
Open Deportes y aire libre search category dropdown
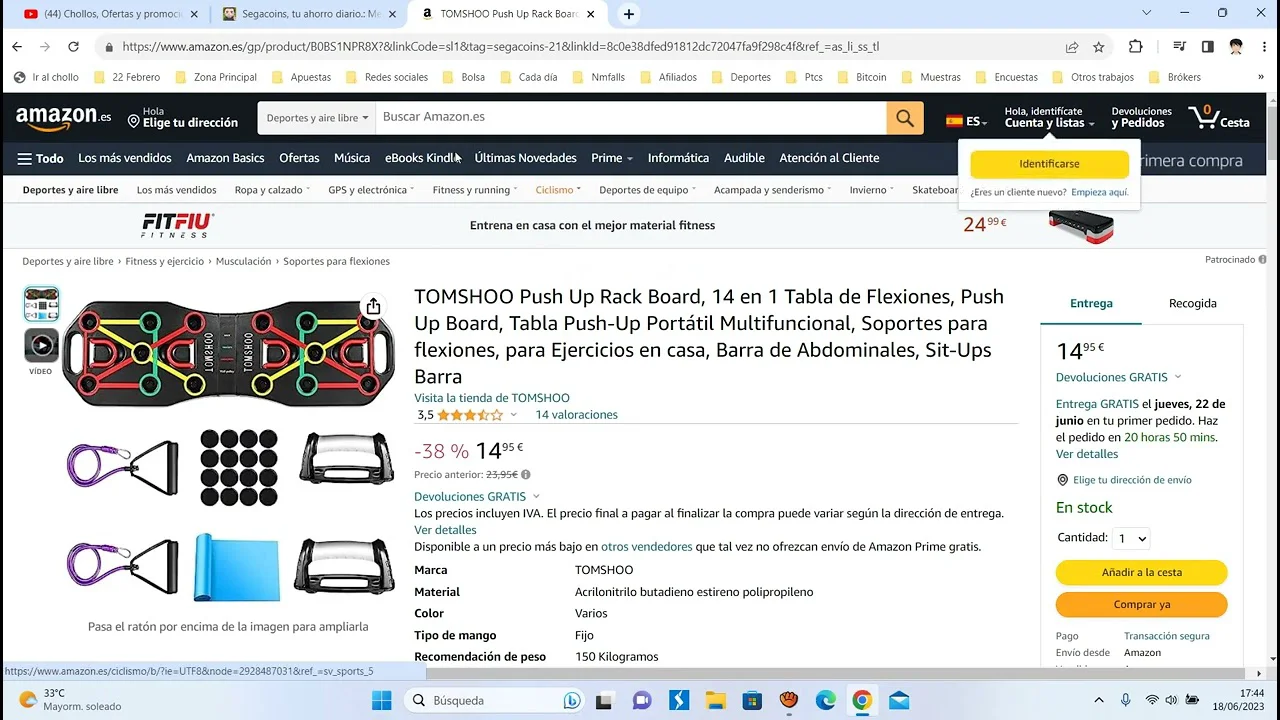pyautogui.click(x=316, y=118)
